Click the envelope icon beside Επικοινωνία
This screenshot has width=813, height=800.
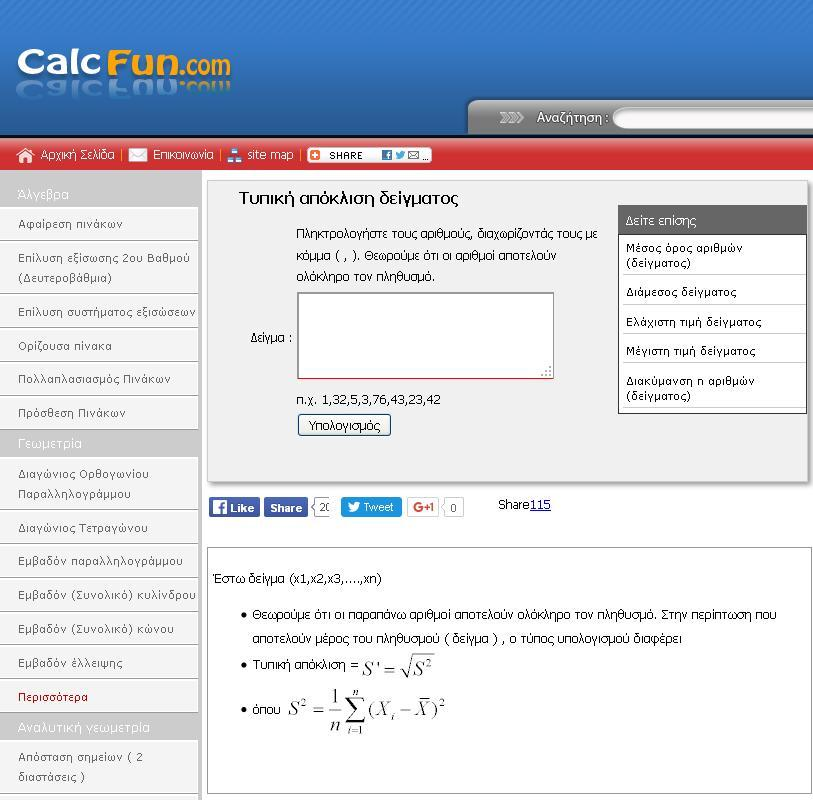pyautogui.click(x=137, y=155)
